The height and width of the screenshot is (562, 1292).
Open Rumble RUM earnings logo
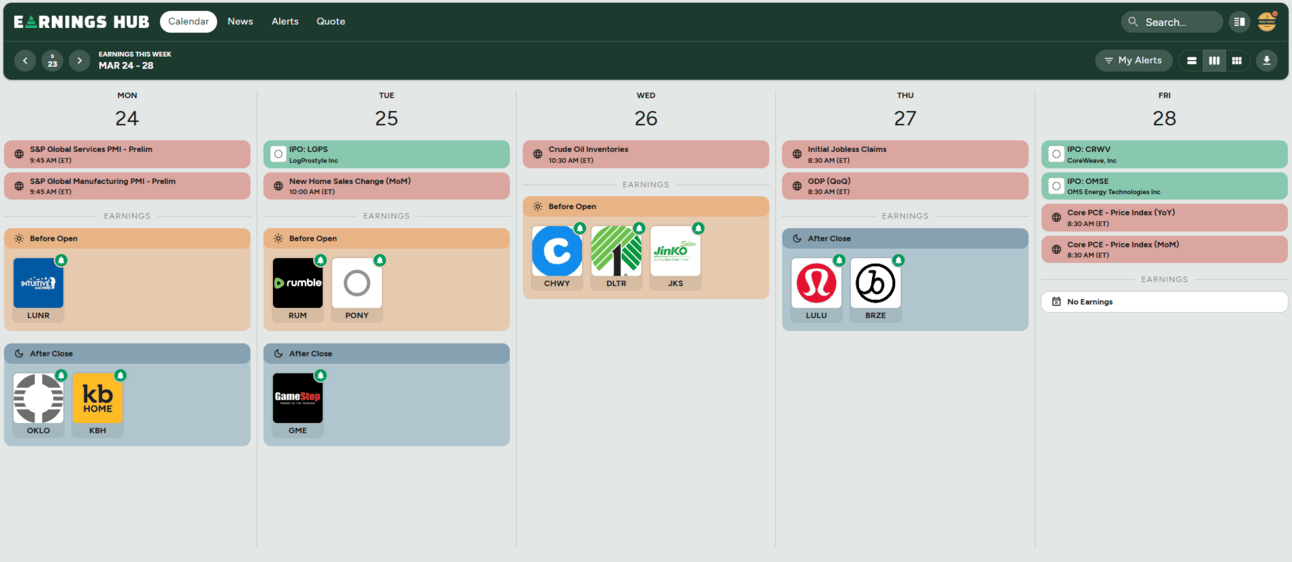coord(298,283)
